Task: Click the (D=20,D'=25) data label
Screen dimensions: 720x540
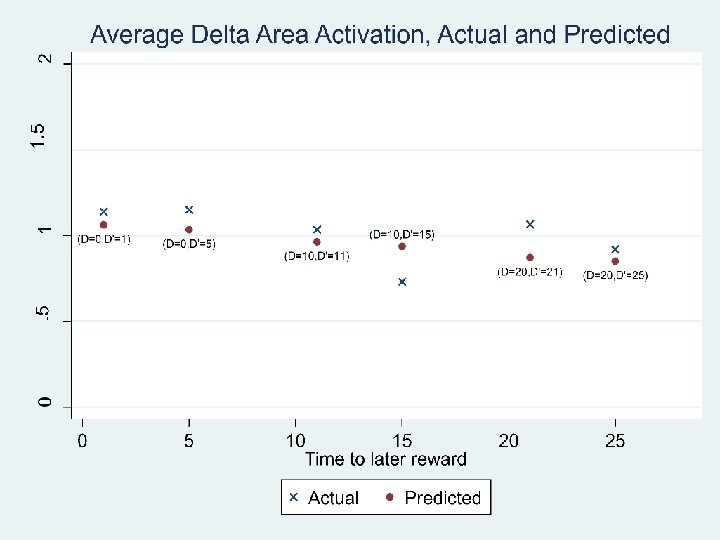Action: pos(616,276)
